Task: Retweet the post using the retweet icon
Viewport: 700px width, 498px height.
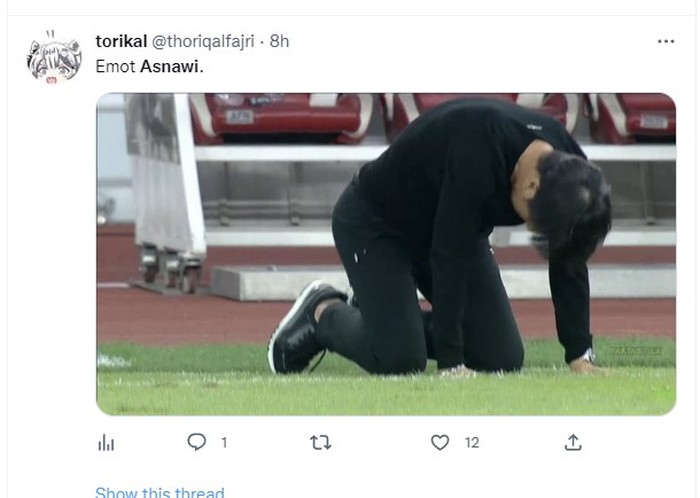Action: (320, 442)
